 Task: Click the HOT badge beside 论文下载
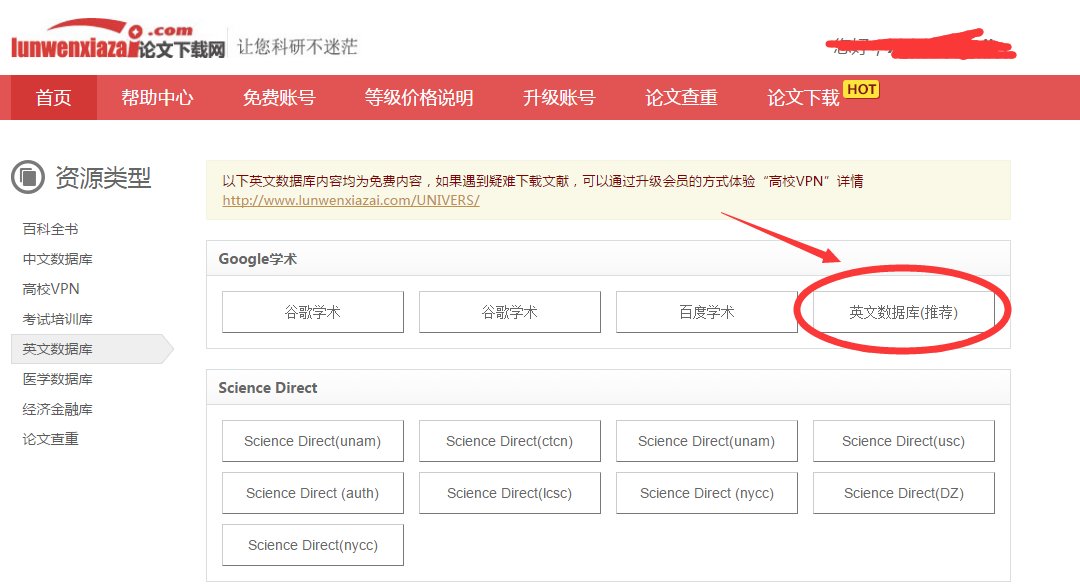click(x=861, y=89)
